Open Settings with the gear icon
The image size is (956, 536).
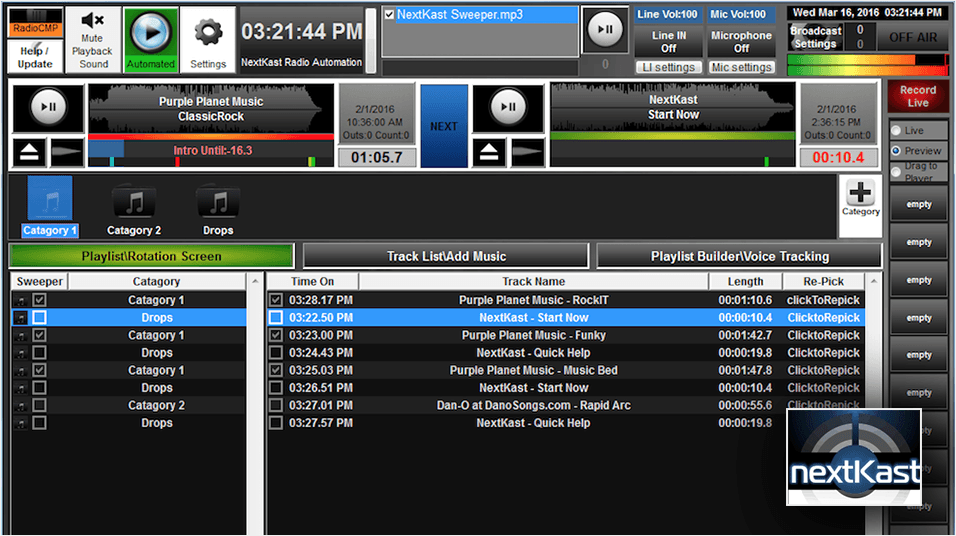click(208, 39)
